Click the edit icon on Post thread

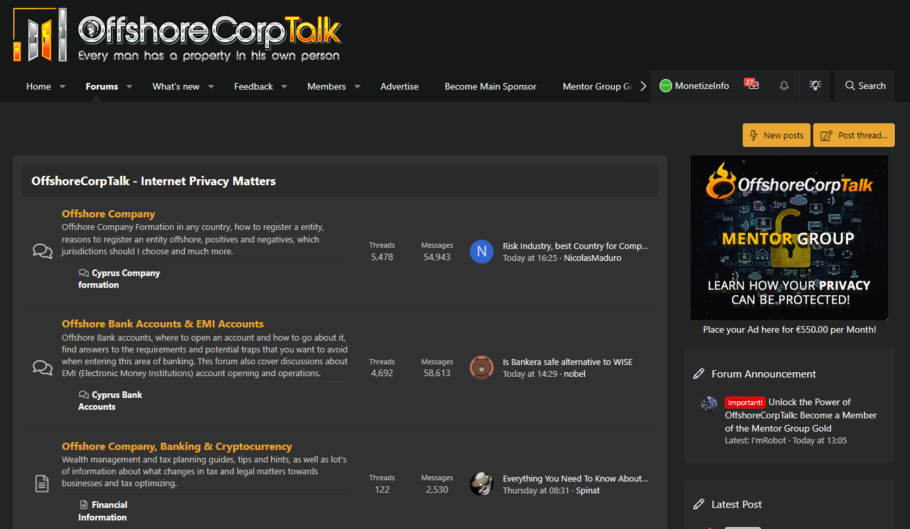[826, 136]
